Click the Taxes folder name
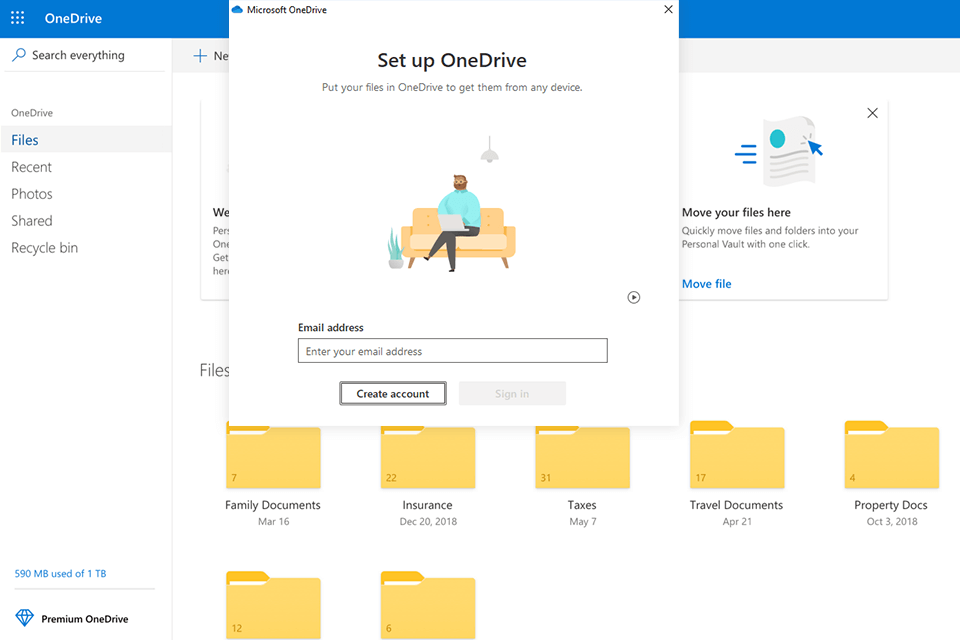The width and height of the screenshot is (960, 640). point(582,505)
